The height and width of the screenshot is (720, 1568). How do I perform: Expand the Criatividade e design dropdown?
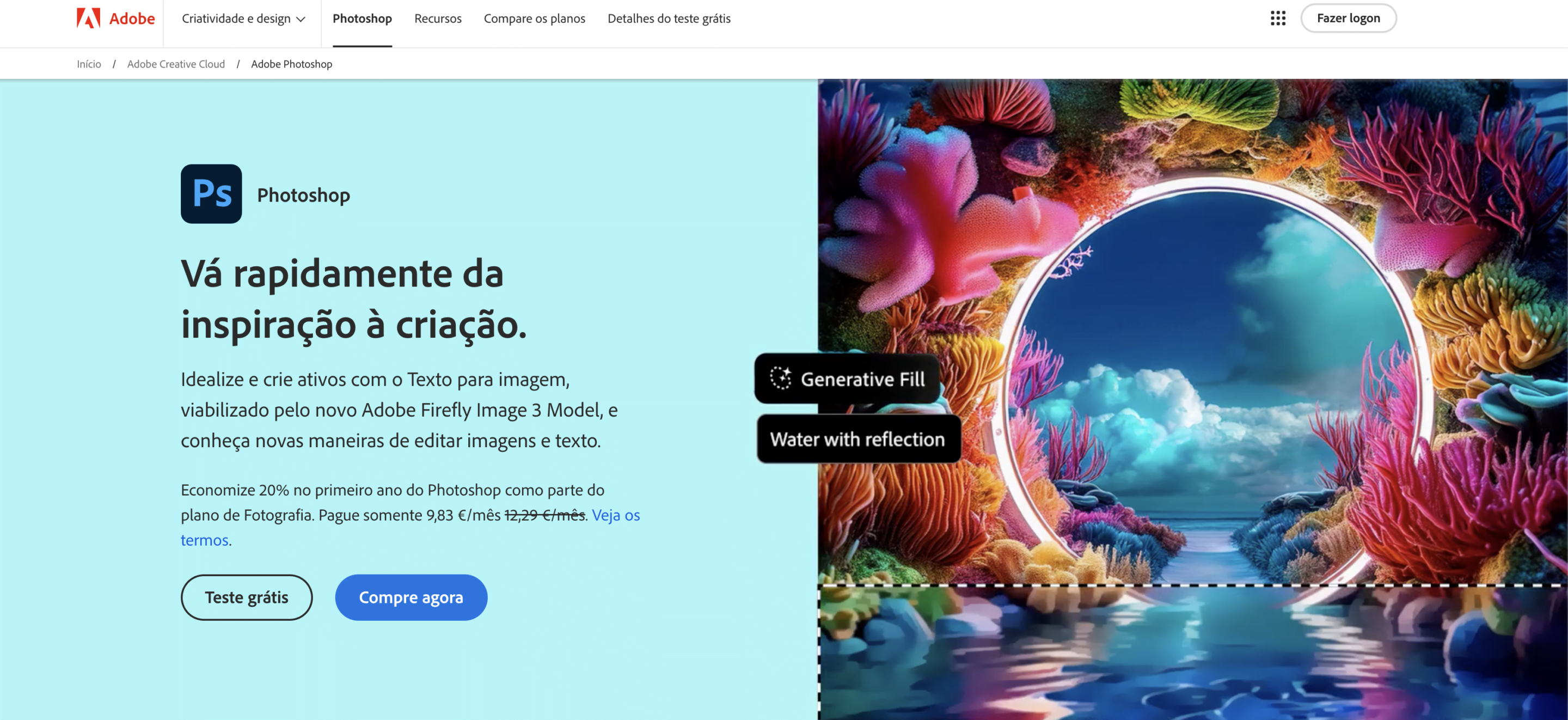243,19
